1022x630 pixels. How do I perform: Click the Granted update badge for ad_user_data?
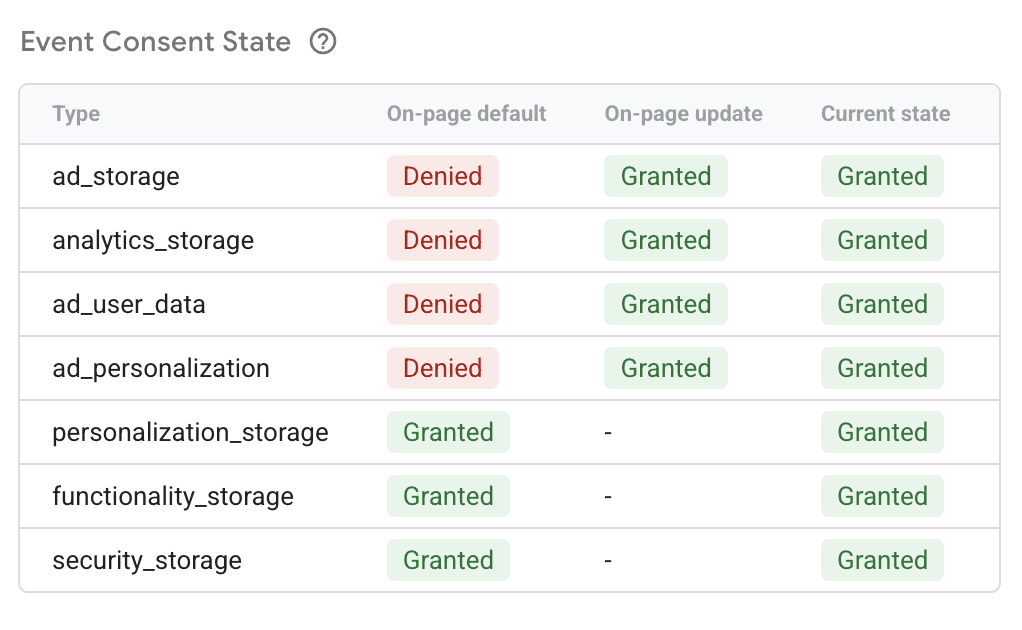pyautogui.click(x=665, y=305)
